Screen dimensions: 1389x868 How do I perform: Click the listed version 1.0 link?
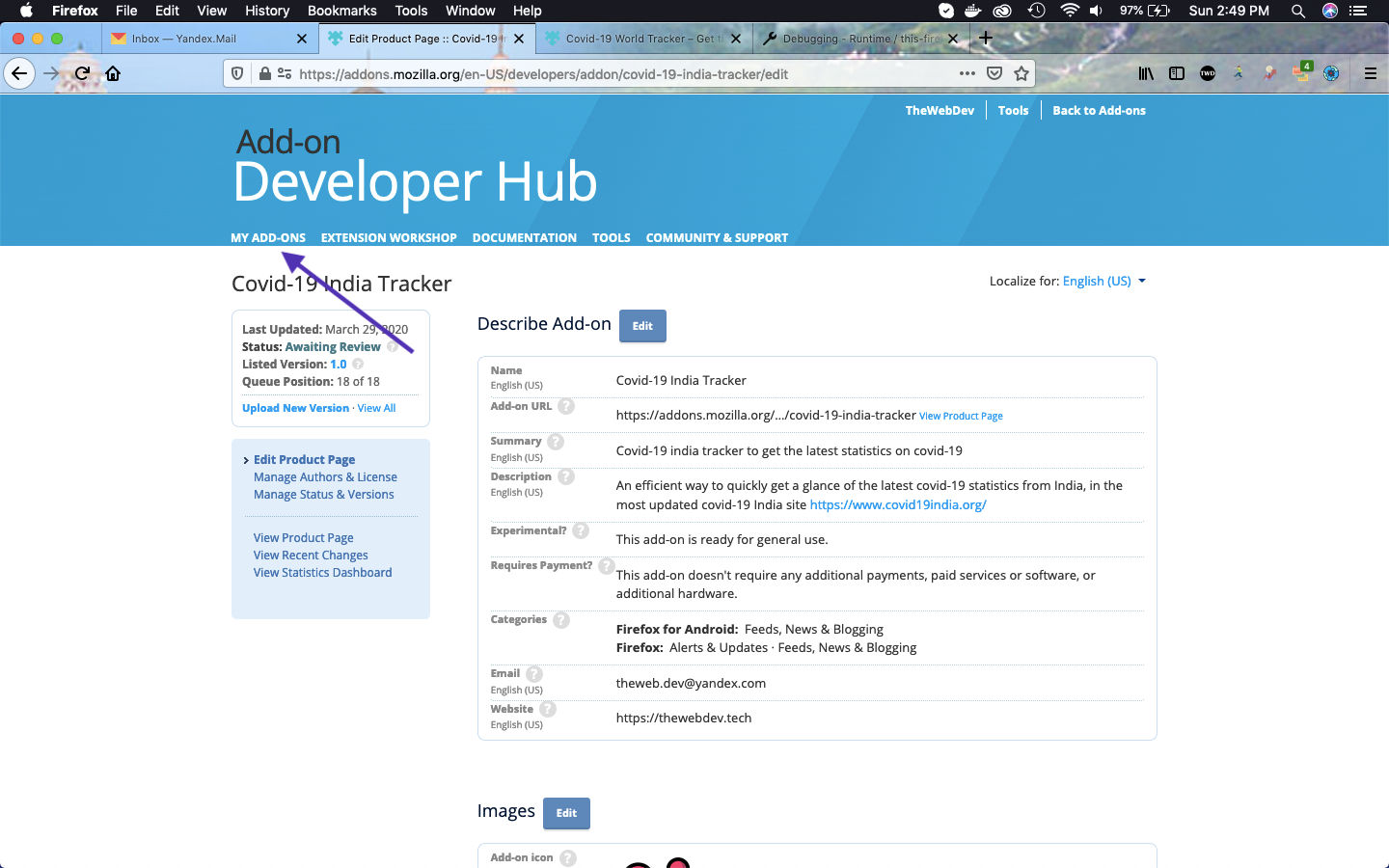tap(338, 365)
